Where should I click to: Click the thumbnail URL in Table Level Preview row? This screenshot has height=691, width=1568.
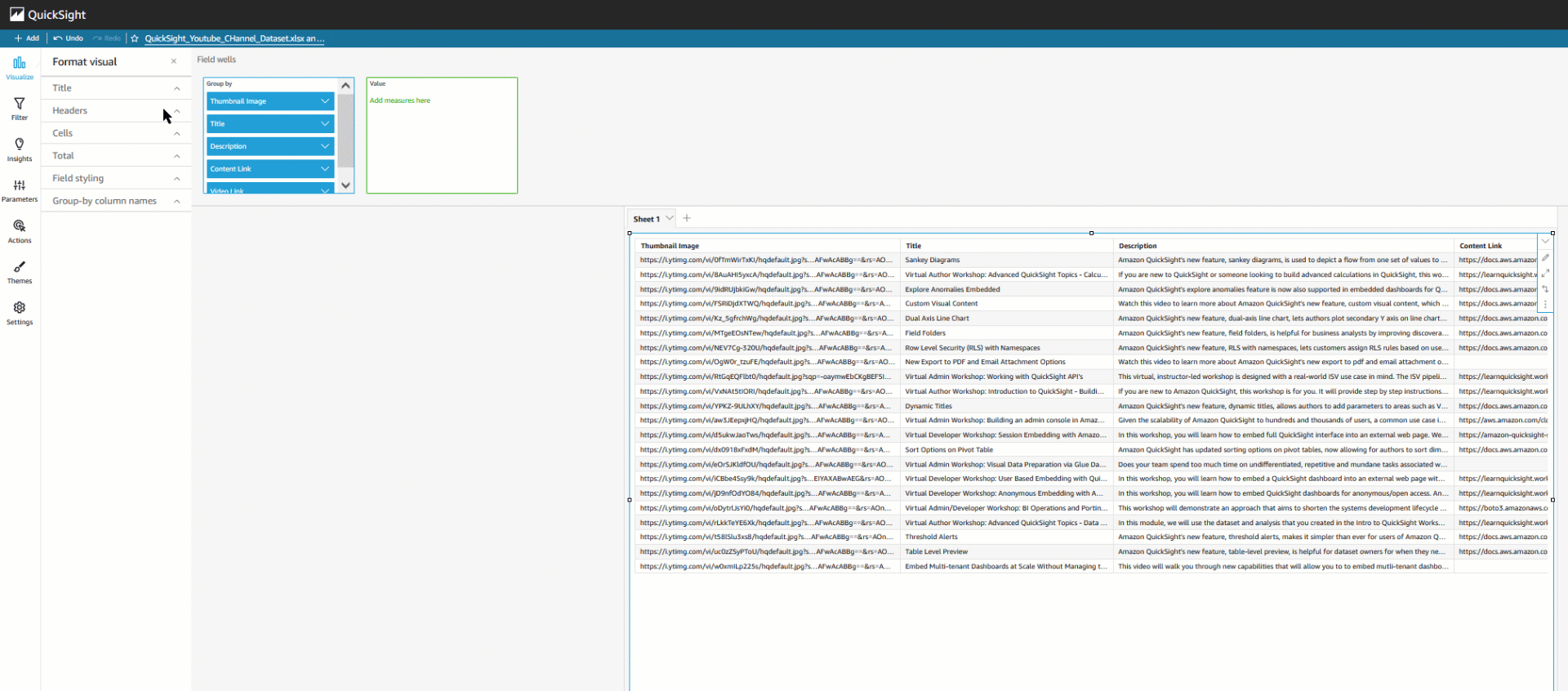tap(767, 552)
